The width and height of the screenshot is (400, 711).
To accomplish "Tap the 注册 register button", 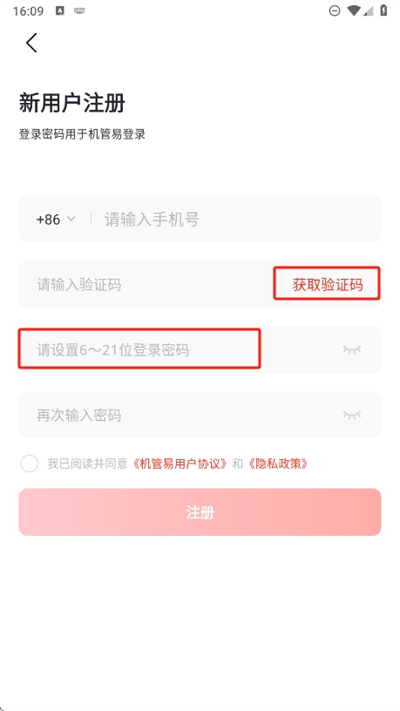I will [x=200, y=512].
